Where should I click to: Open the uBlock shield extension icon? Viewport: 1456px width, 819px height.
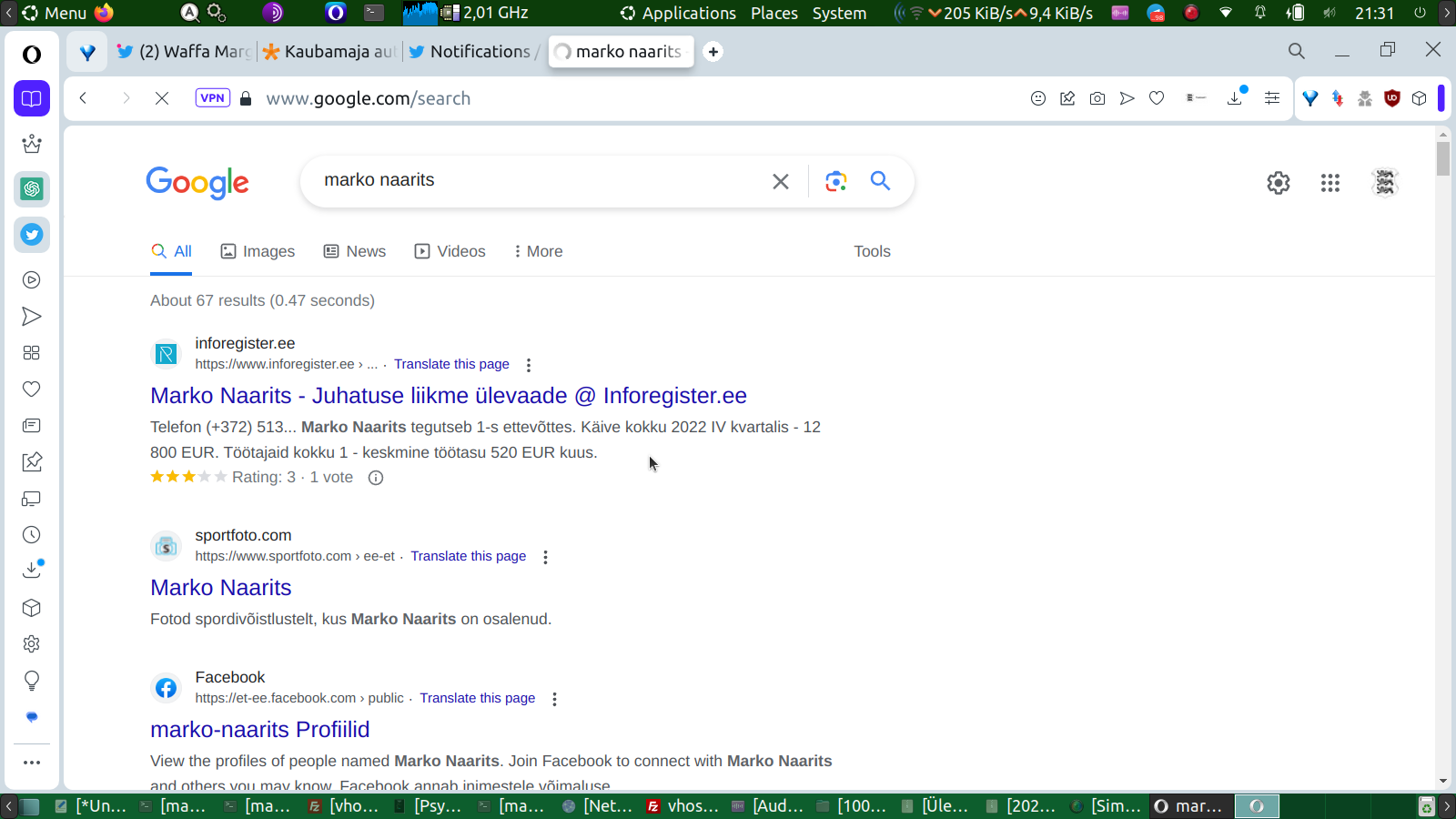(x=1391, y=98)
